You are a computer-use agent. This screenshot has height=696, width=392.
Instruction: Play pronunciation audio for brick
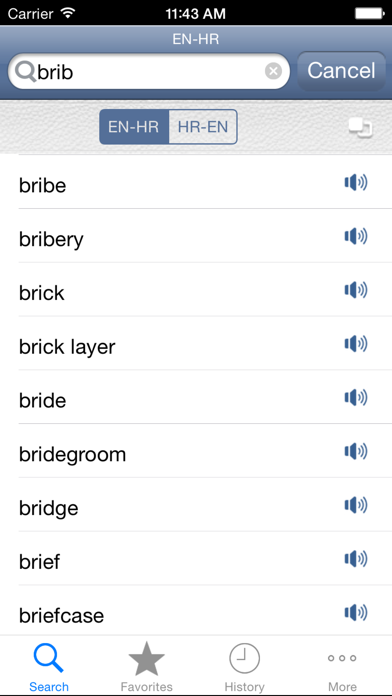coord(356,290)
